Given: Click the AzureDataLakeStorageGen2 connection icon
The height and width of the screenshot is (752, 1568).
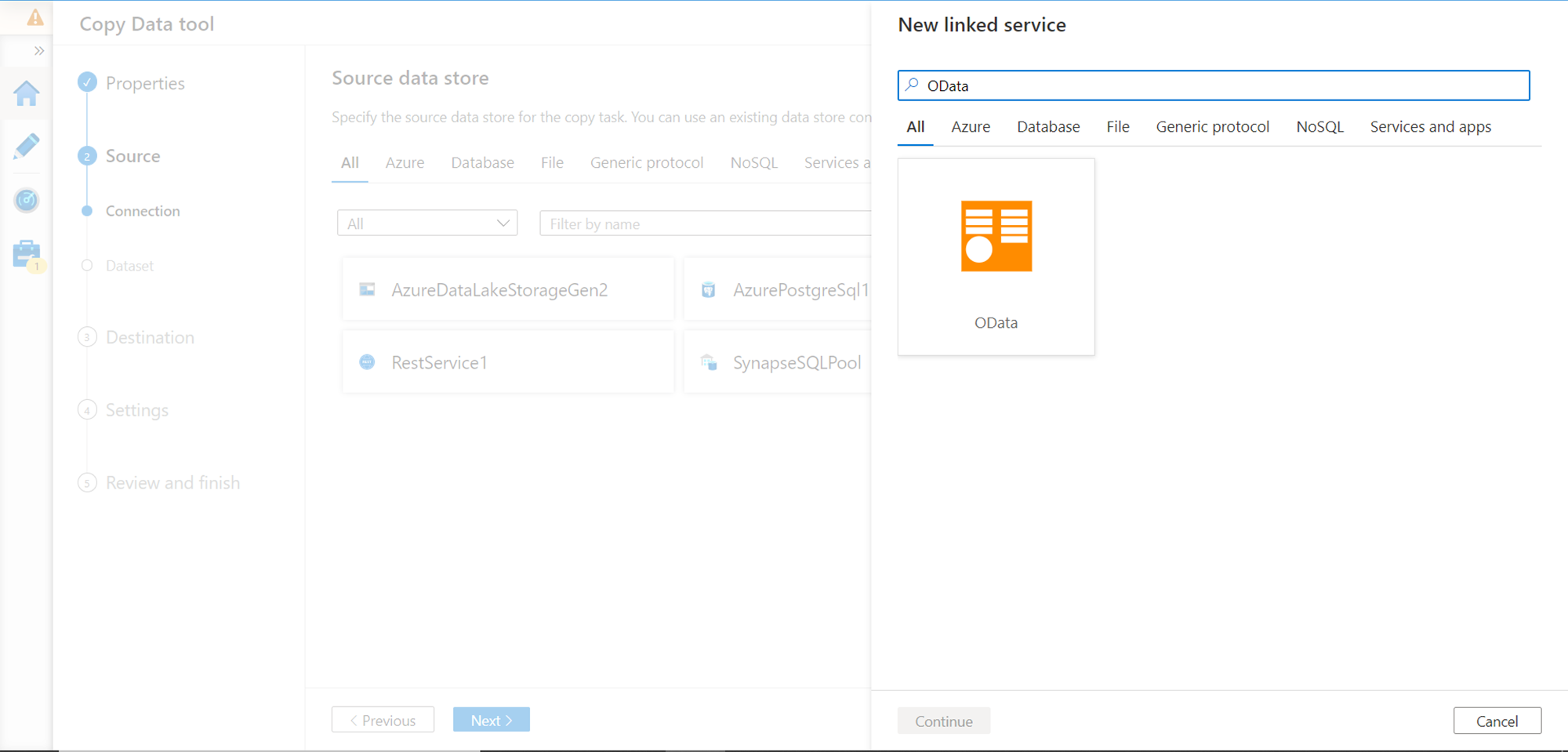Looking at the screenshot, I should [367, 290].
